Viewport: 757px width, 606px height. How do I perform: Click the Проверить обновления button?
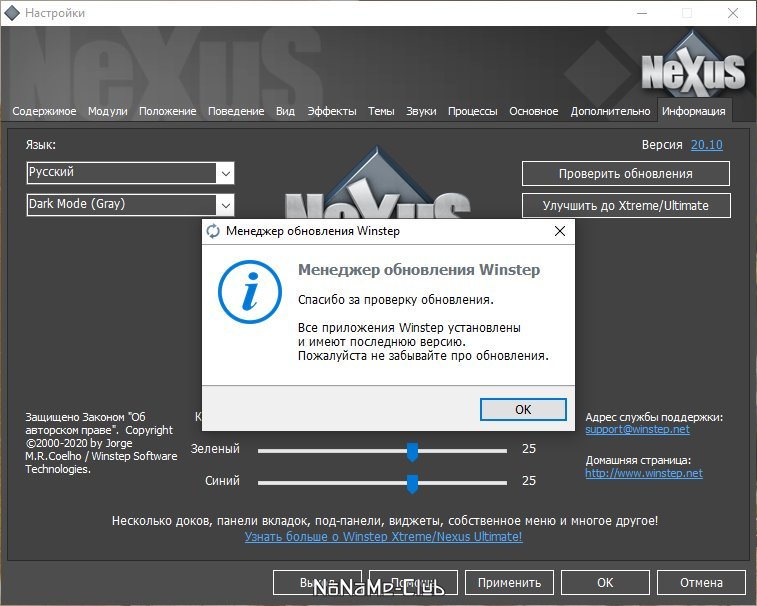[x=626, y=173]
